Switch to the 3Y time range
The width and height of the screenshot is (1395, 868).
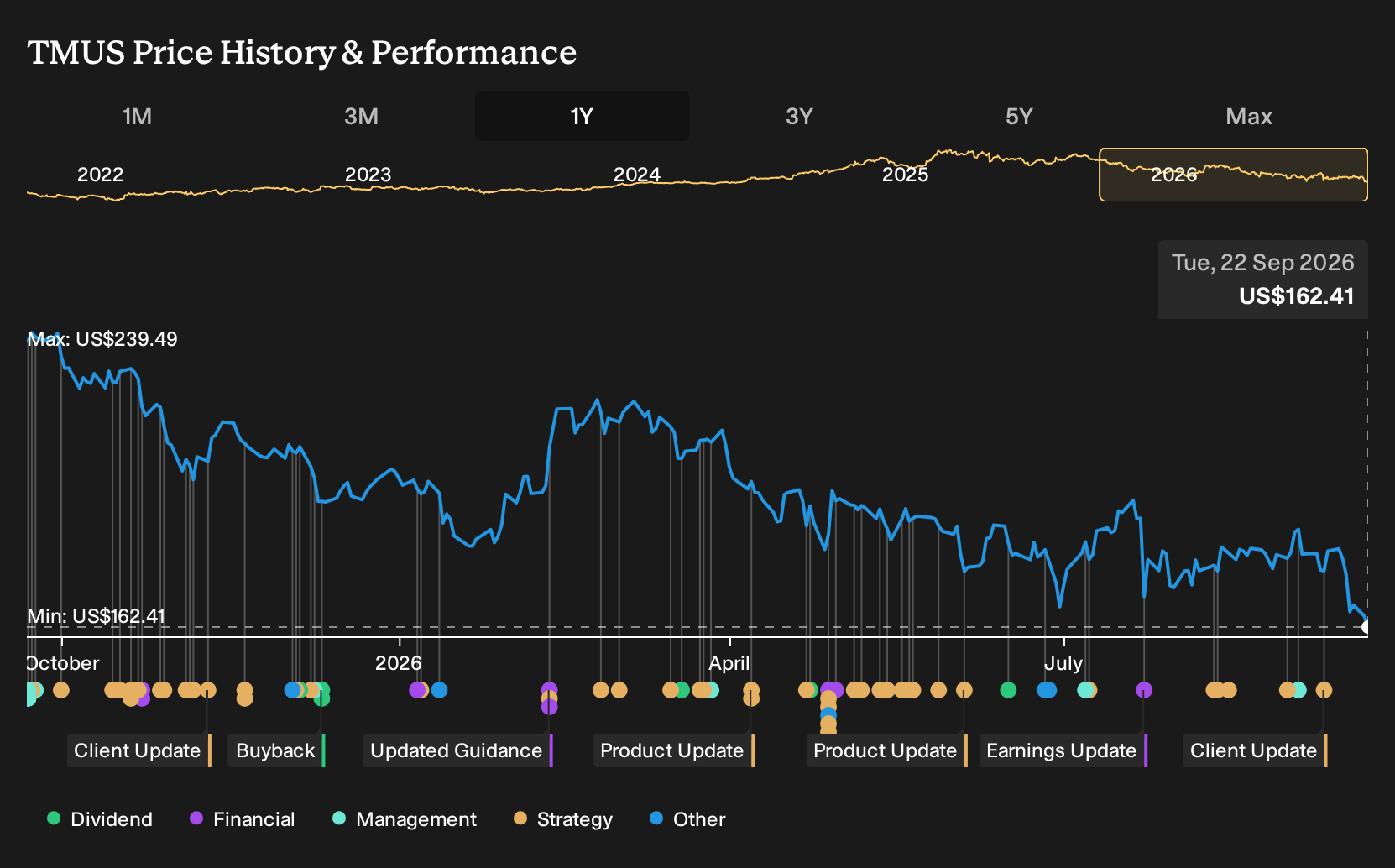click(x=799, y=116)
